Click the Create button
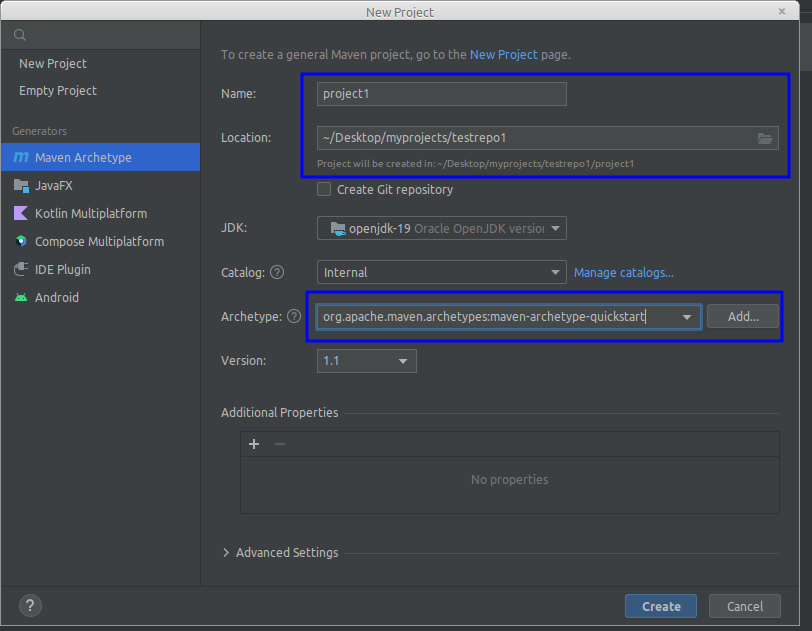 pos(661,606)
